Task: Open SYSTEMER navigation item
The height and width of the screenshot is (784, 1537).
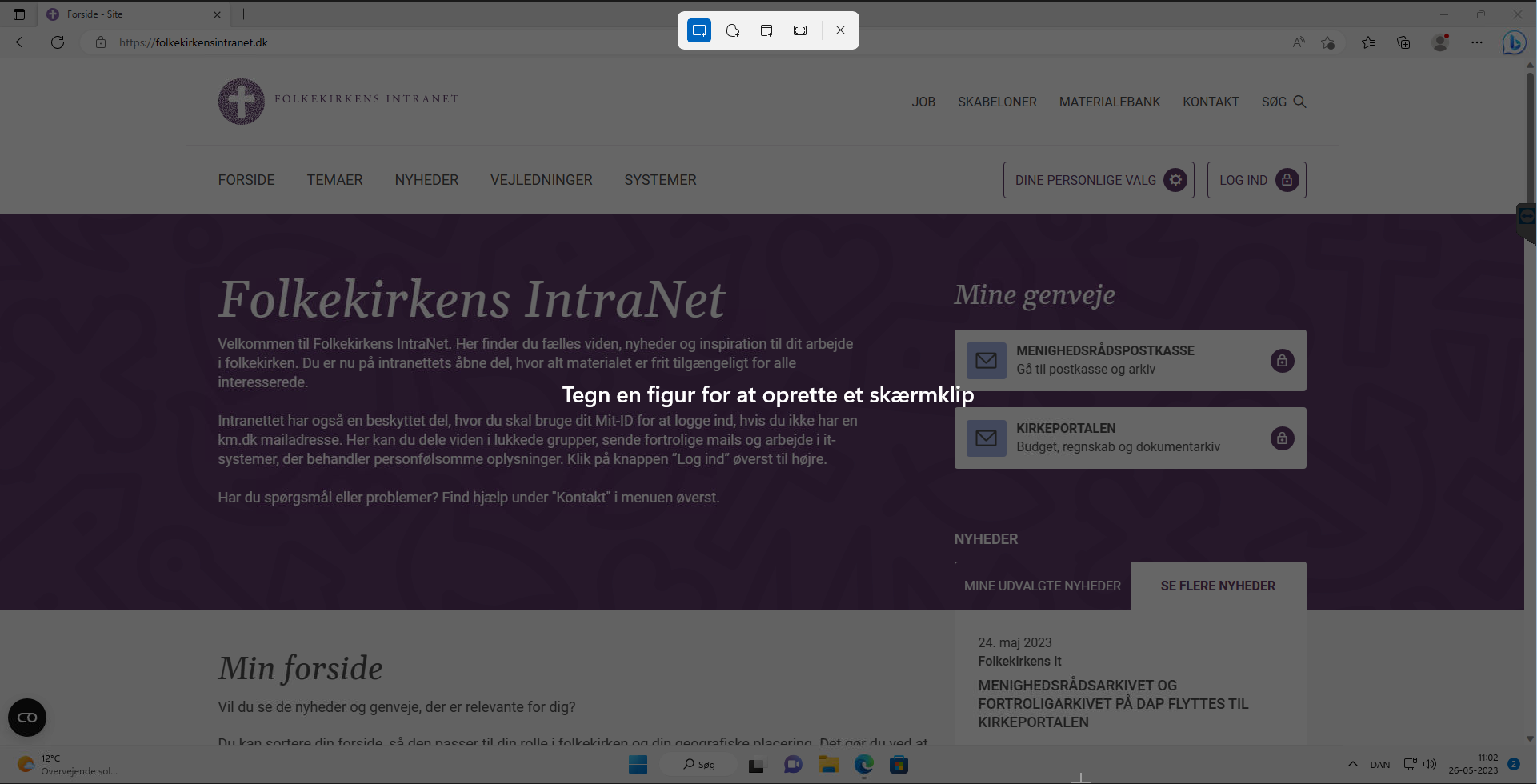Action: 660,180
